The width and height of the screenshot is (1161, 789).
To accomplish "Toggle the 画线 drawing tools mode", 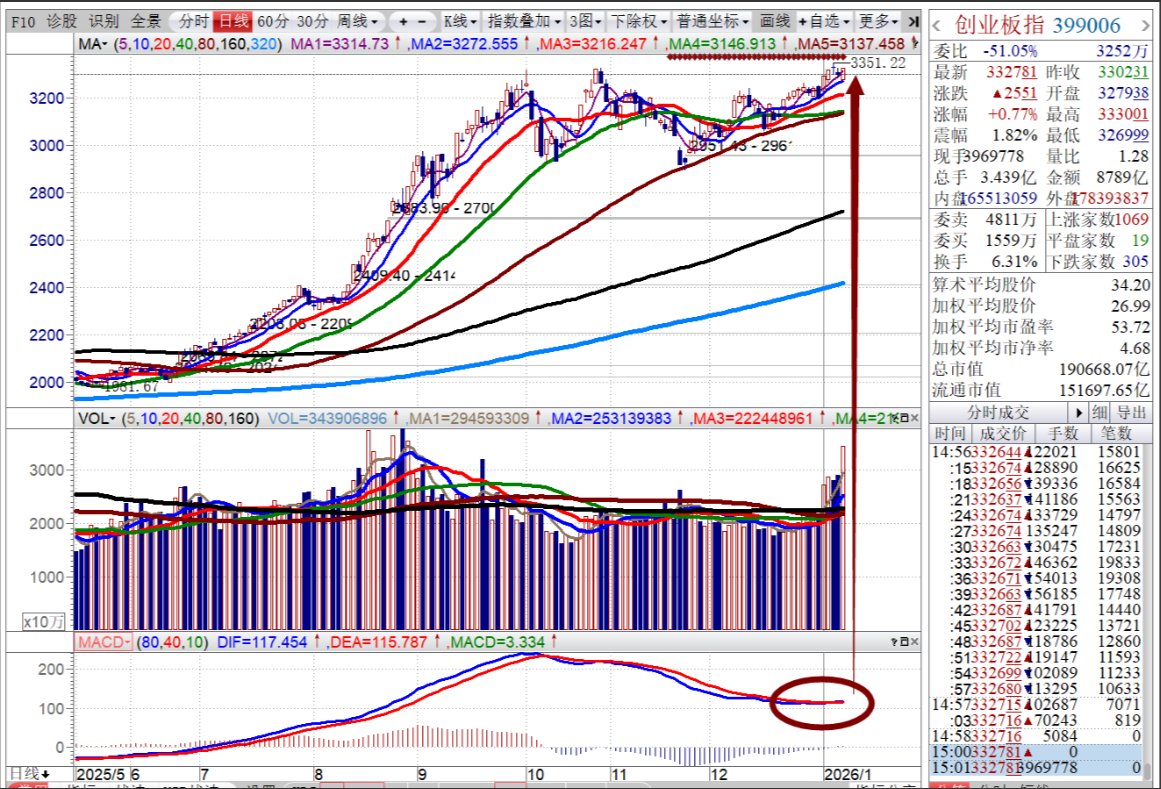I will [x=774, y=21].
